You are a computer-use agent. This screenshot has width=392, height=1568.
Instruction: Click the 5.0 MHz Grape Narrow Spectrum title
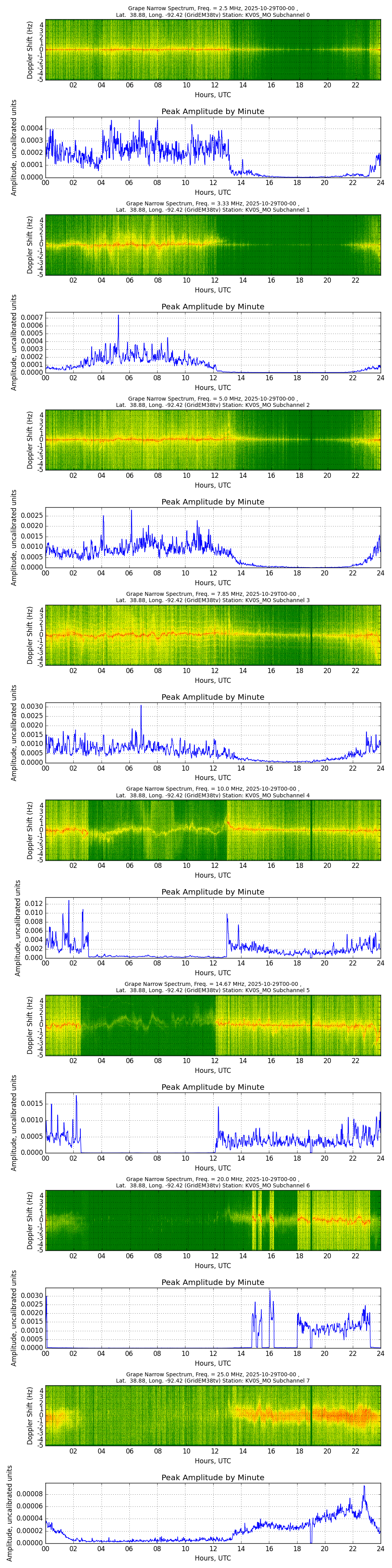213,402
